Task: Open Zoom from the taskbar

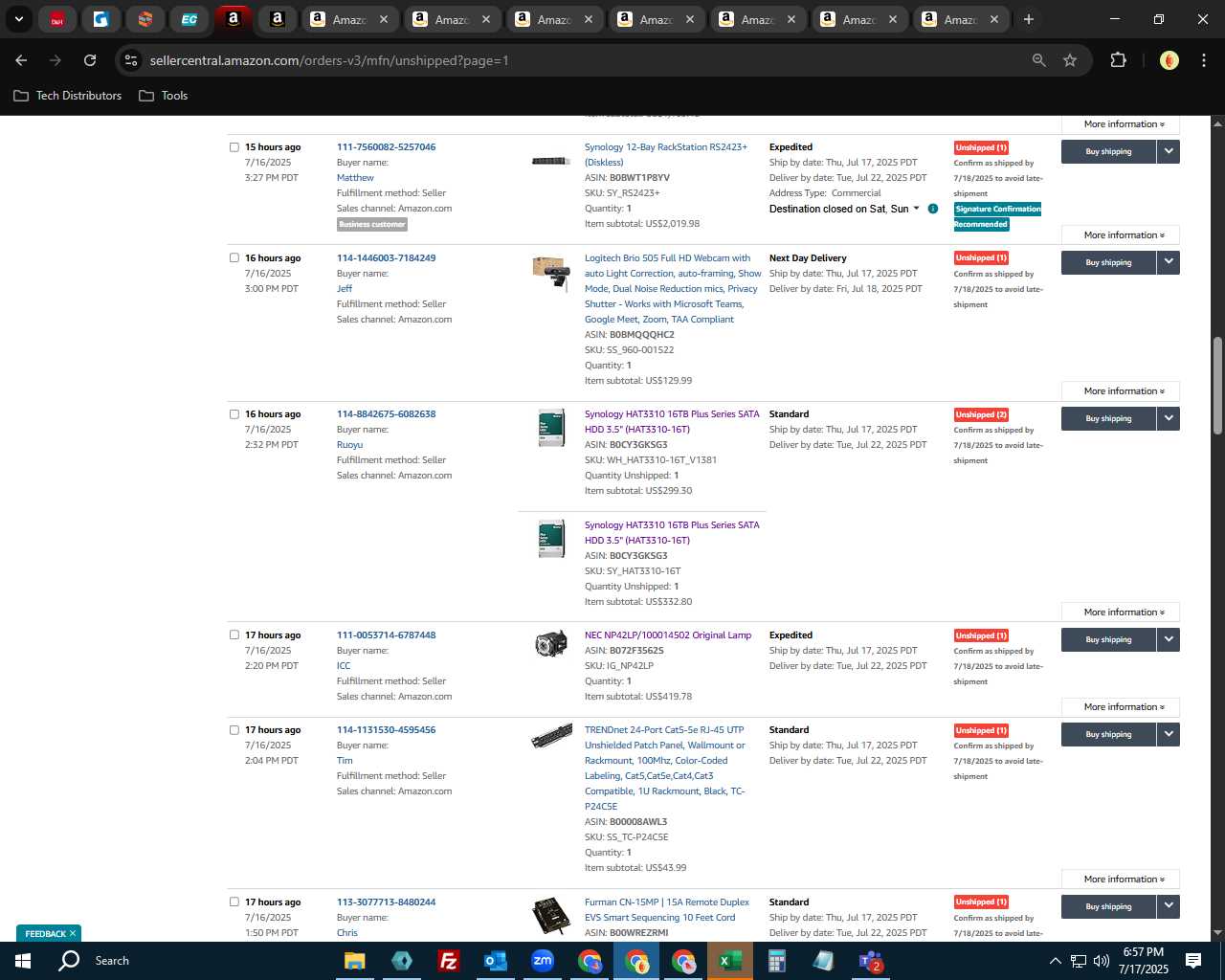Action: point(543,961)
